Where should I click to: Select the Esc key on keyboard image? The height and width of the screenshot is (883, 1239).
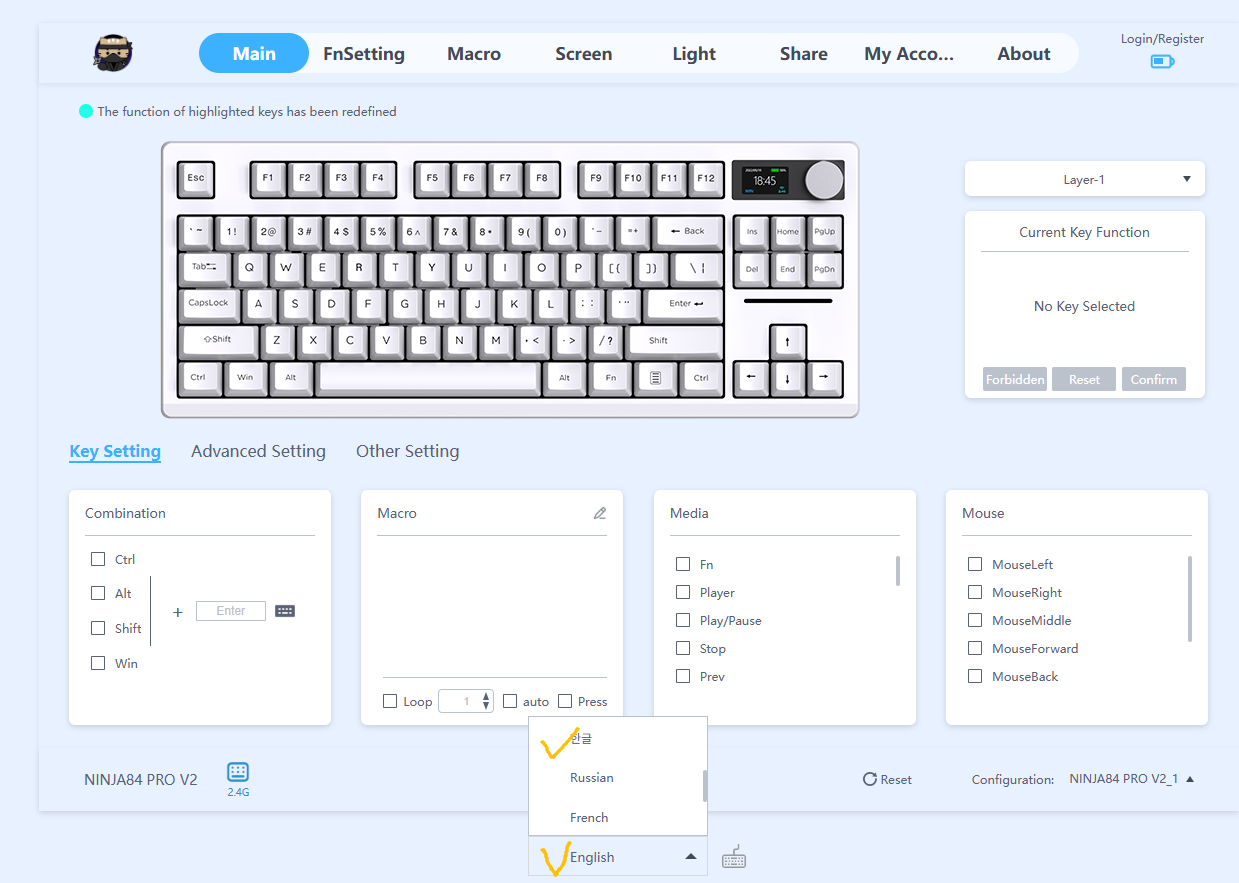pos(196,179)
